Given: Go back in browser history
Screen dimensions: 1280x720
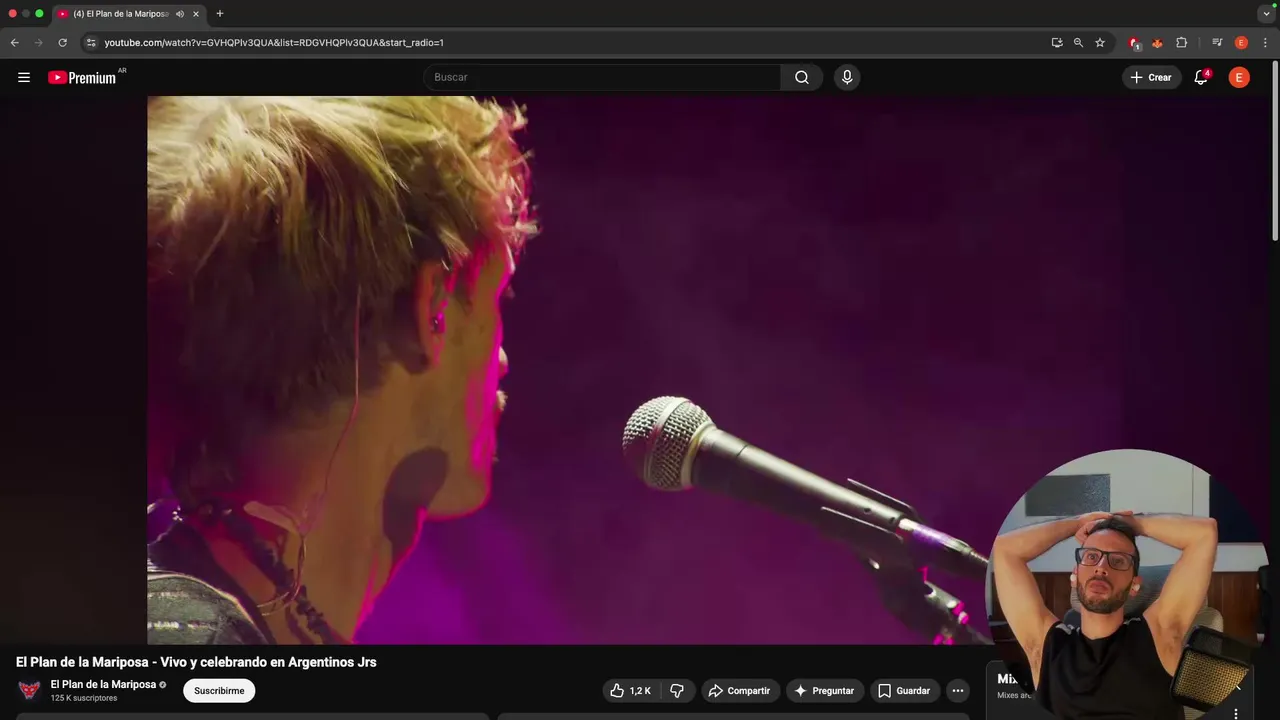Looking at the screenshot, I should (14, 43).
